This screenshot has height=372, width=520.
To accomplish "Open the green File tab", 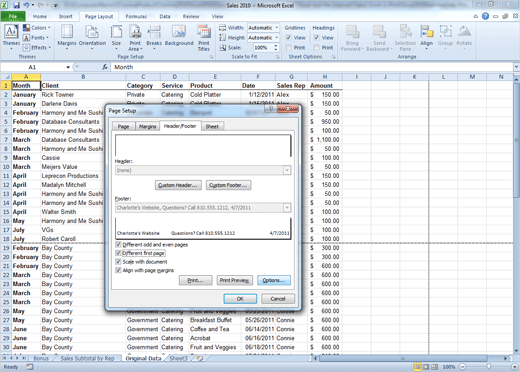I will (13, 16).
